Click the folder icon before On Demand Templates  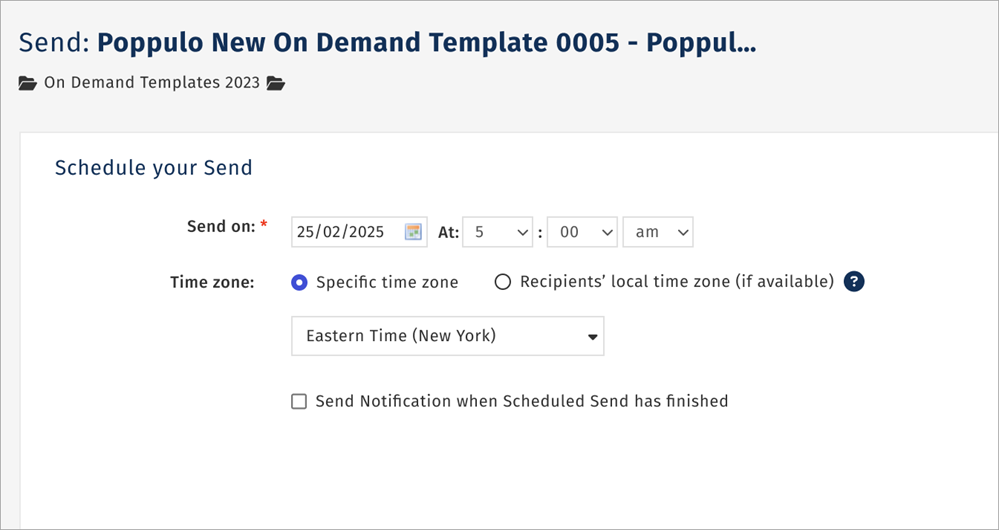[27, 83]
